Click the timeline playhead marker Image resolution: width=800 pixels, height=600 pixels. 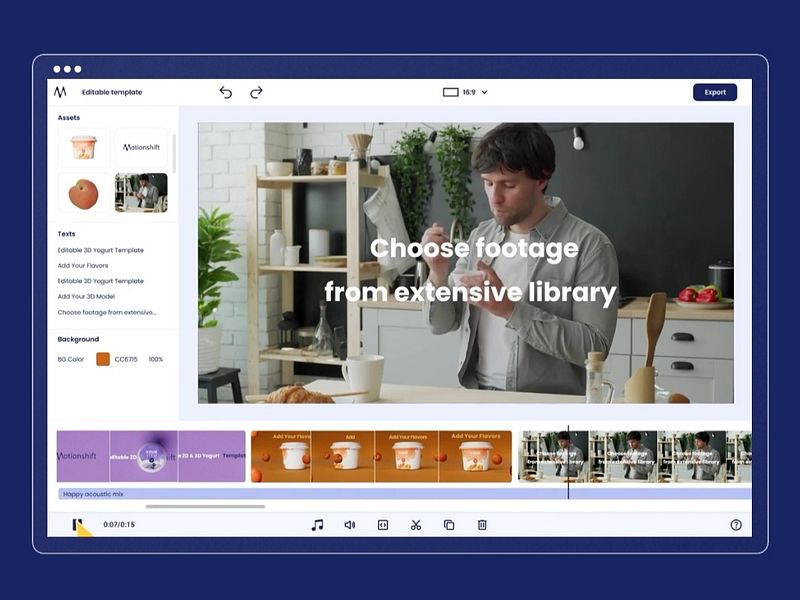(568, 462)
